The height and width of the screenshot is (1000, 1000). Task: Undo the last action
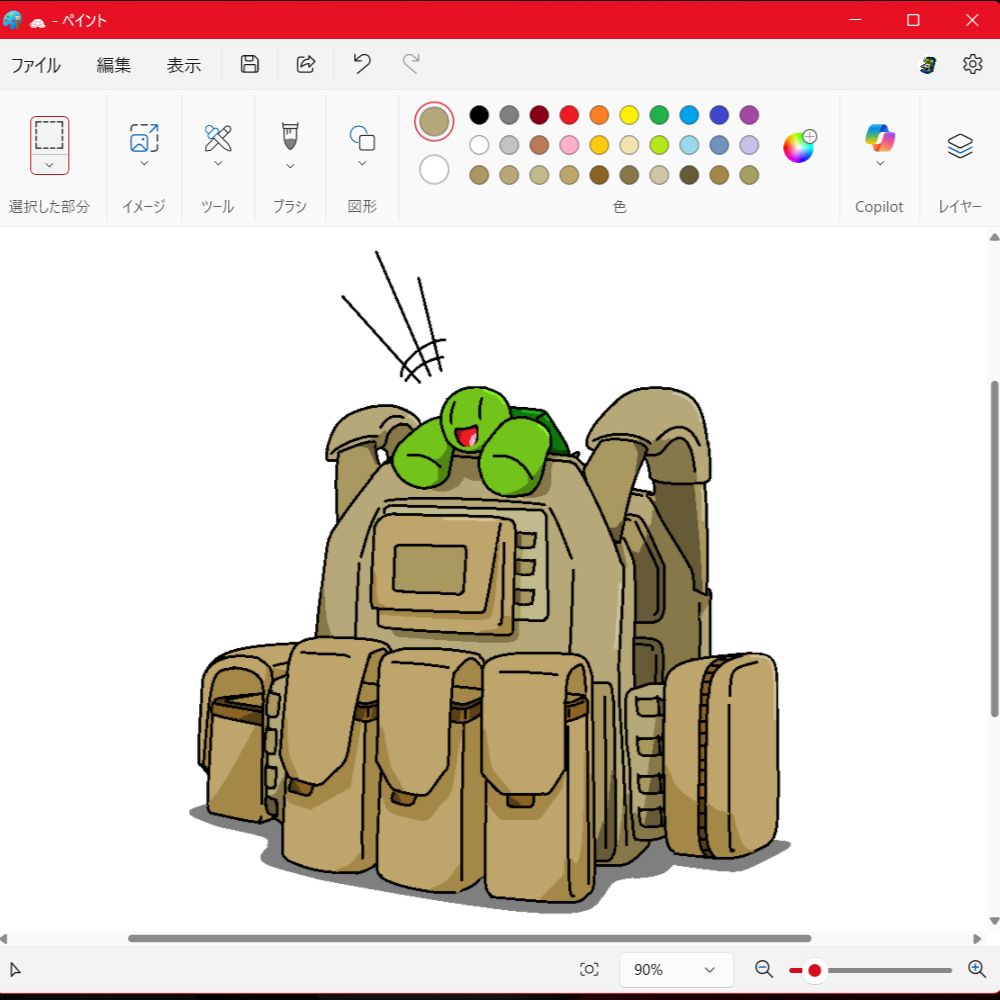pyautogui.click(x=362, y=64)
